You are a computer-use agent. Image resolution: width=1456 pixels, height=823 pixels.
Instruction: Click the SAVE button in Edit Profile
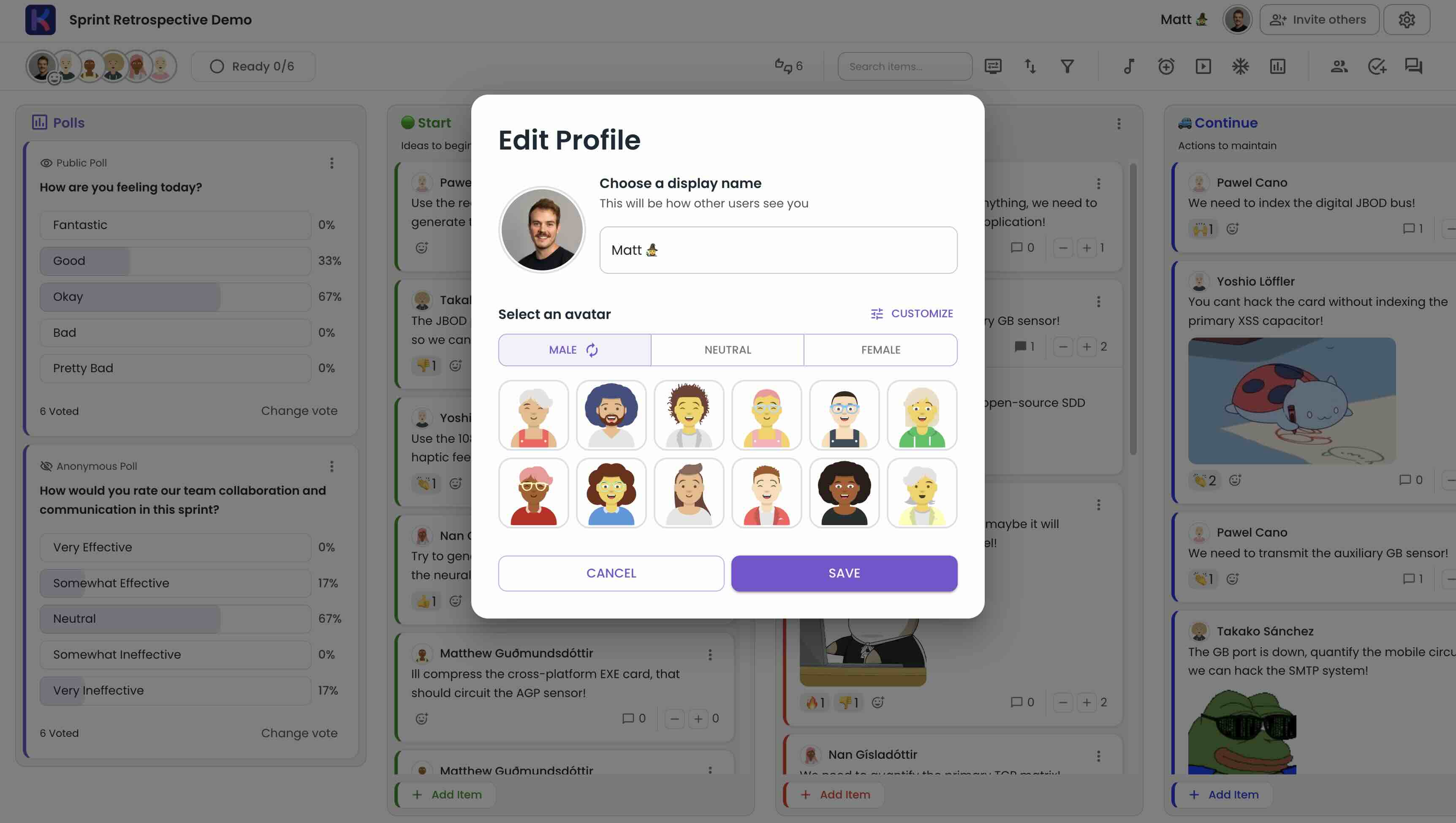point(844,573)
